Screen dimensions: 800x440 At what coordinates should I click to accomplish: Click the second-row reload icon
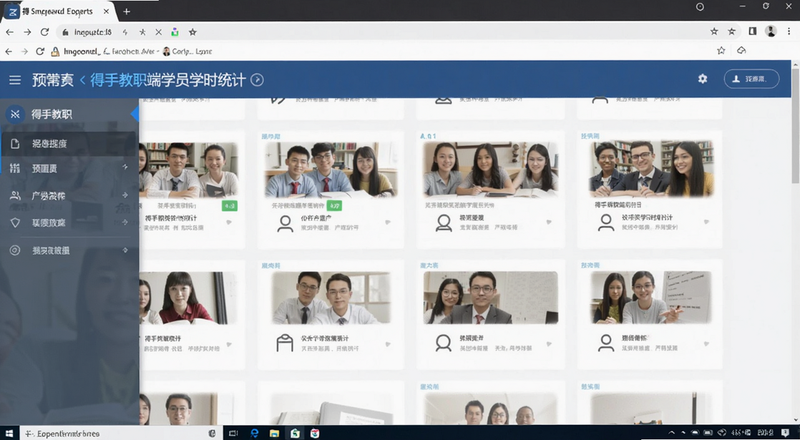(40, 52)
